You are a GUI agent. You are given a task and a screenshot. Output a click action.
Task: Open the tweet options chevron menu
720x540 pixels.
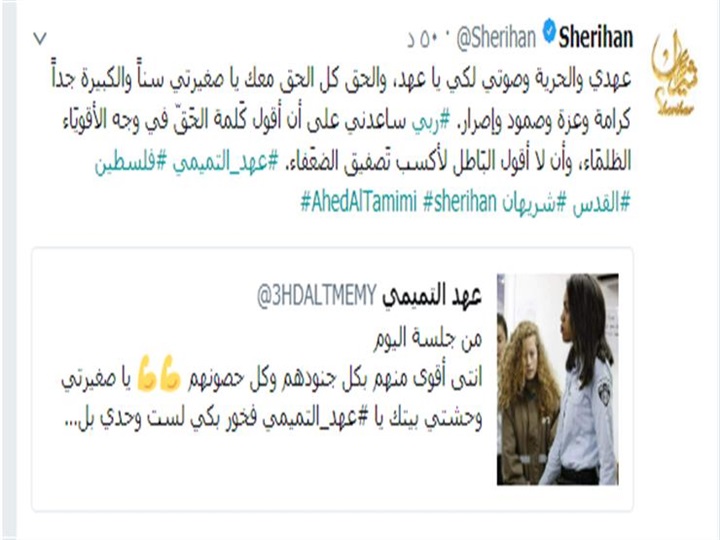coord(40,39)
